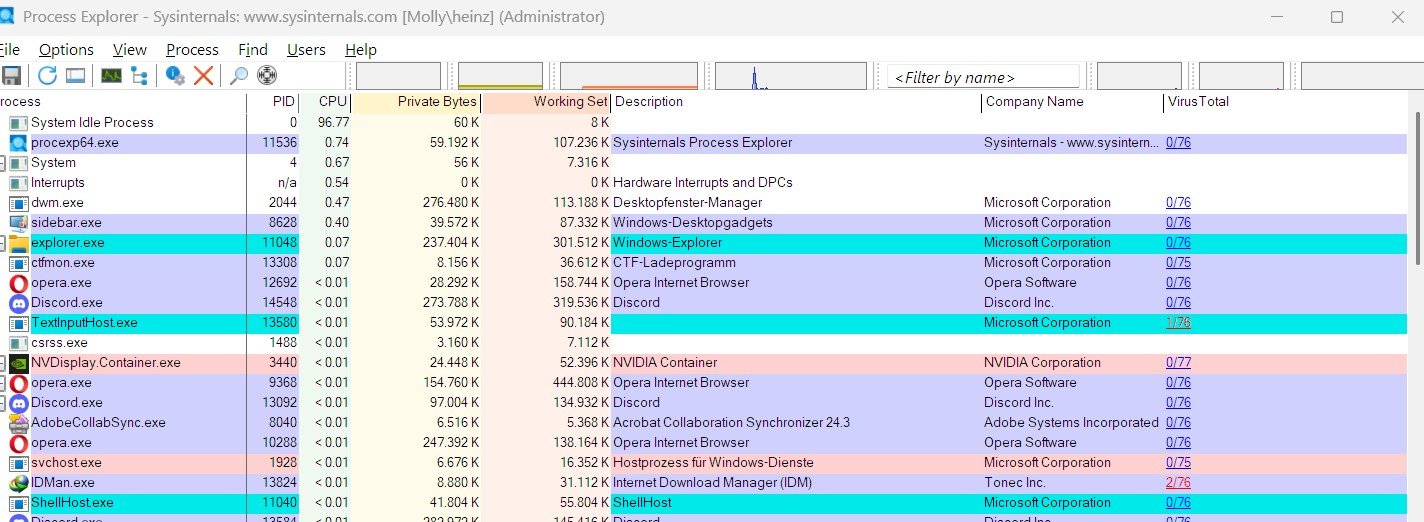Toggle the process tree view icon
This screenshot has height=522, width=1424.
click(x=139, y=76)
